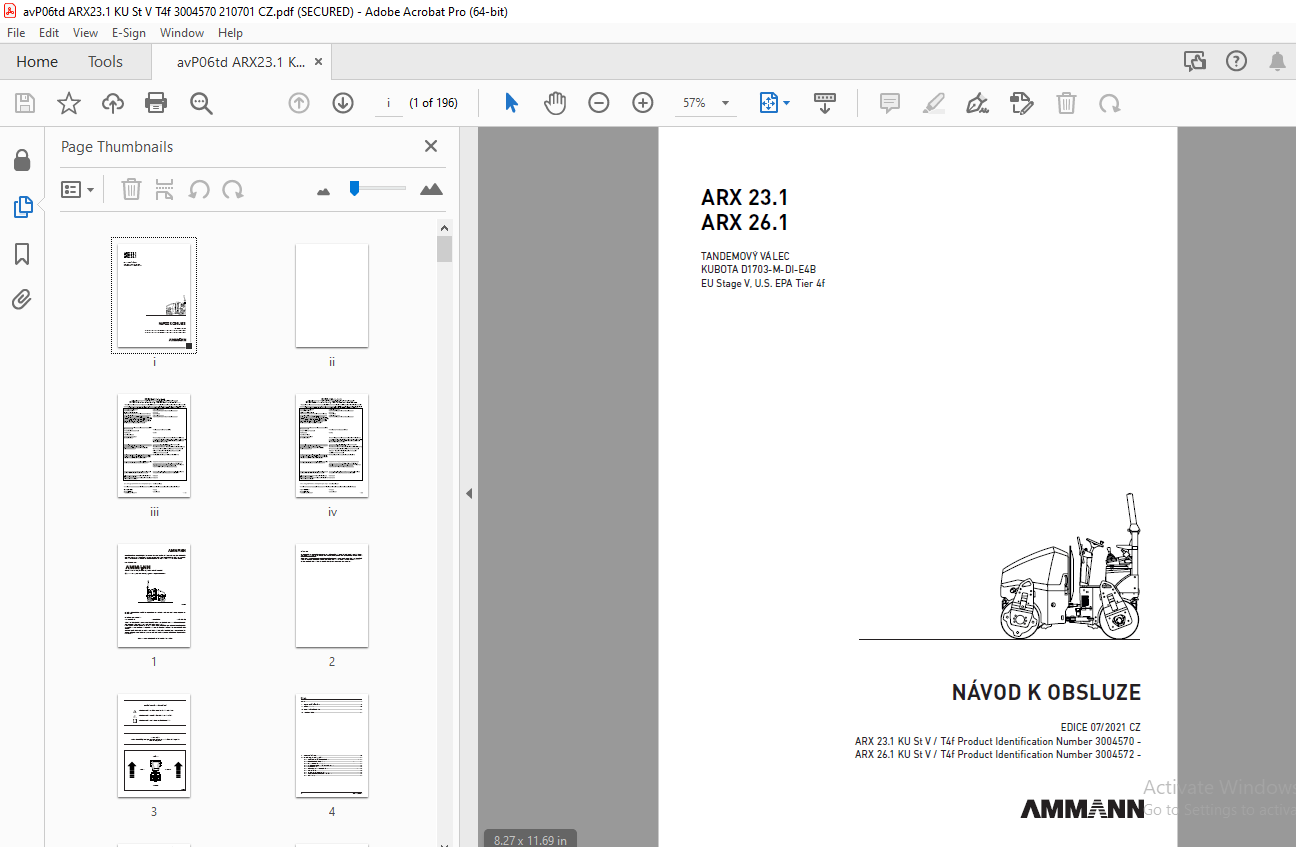Image resolution: width=1296 pixels, height=847 pixels.
Task: Select page 4 thumbnail
Action: [332, 745]
